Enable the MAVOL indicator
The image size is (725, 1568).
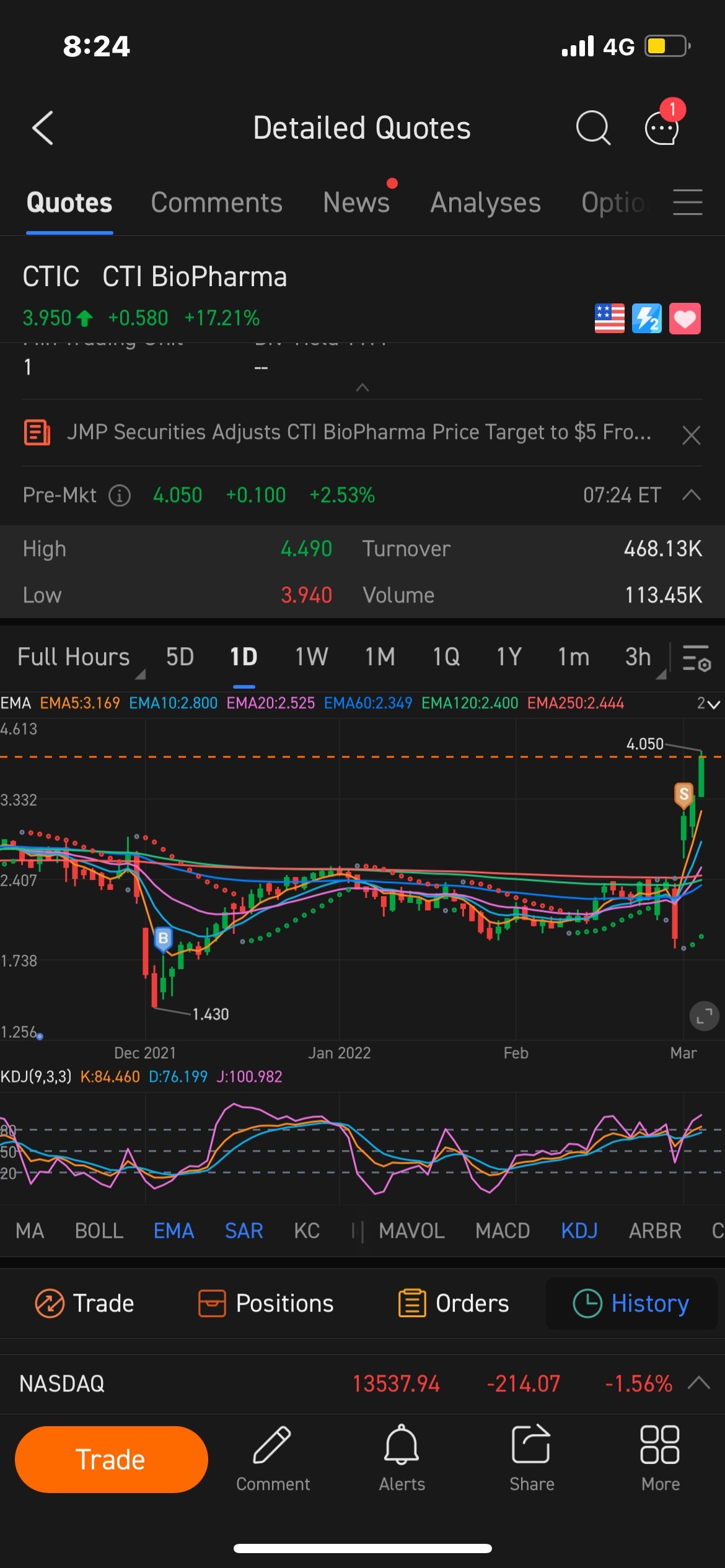(x=411, y=1230)
